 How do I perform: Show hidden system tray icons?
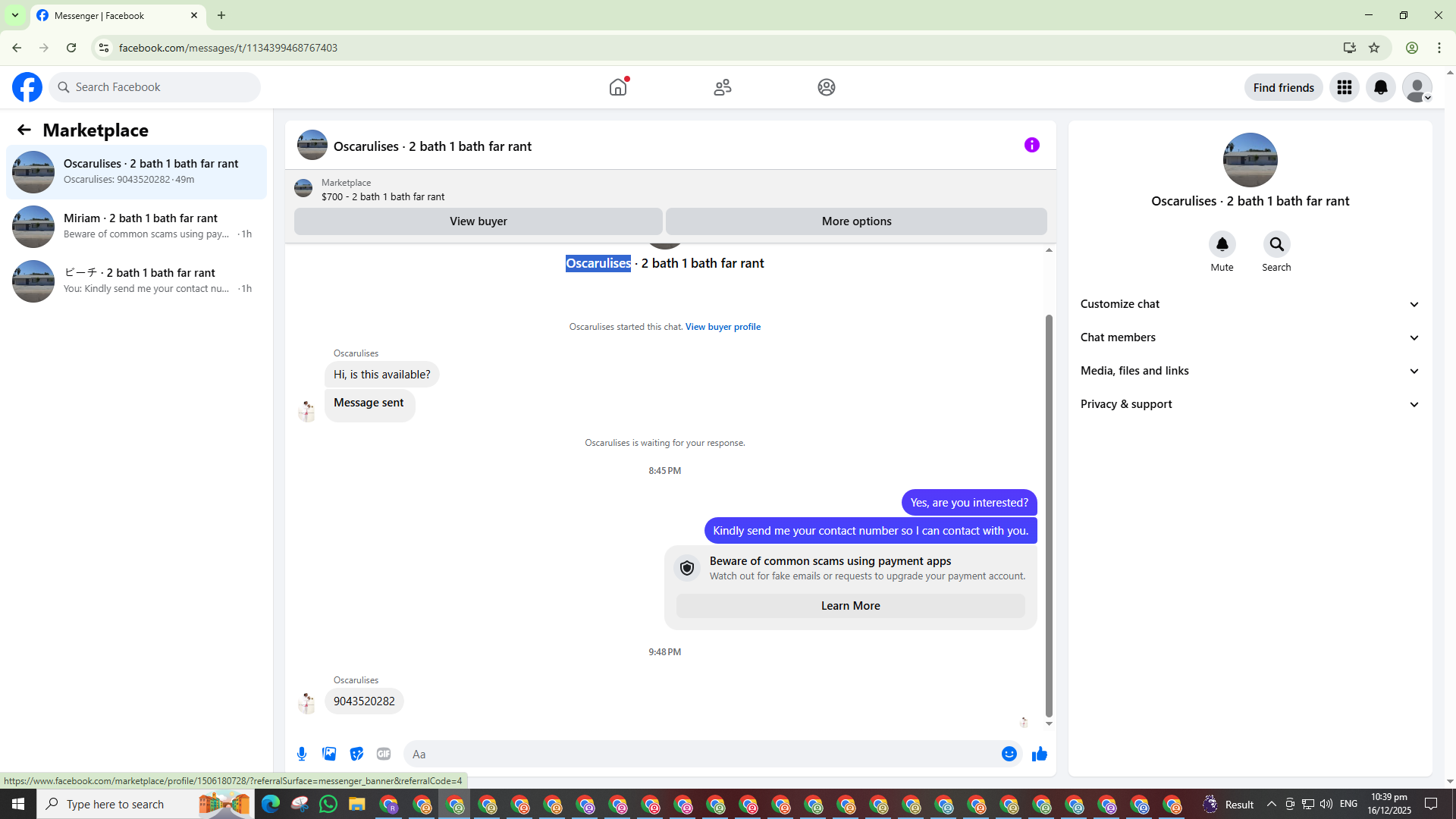[1272, 804]
